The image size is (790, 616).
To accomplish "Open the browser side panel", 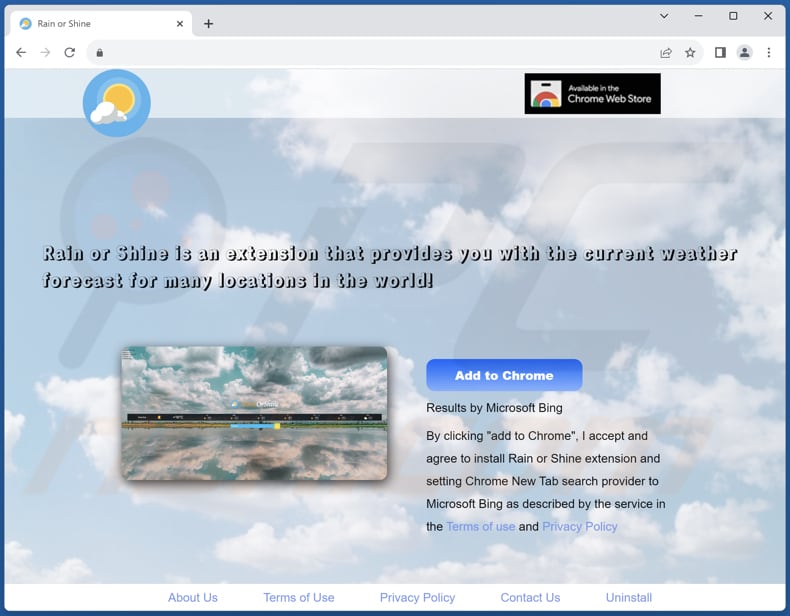I will click(720, 52).
